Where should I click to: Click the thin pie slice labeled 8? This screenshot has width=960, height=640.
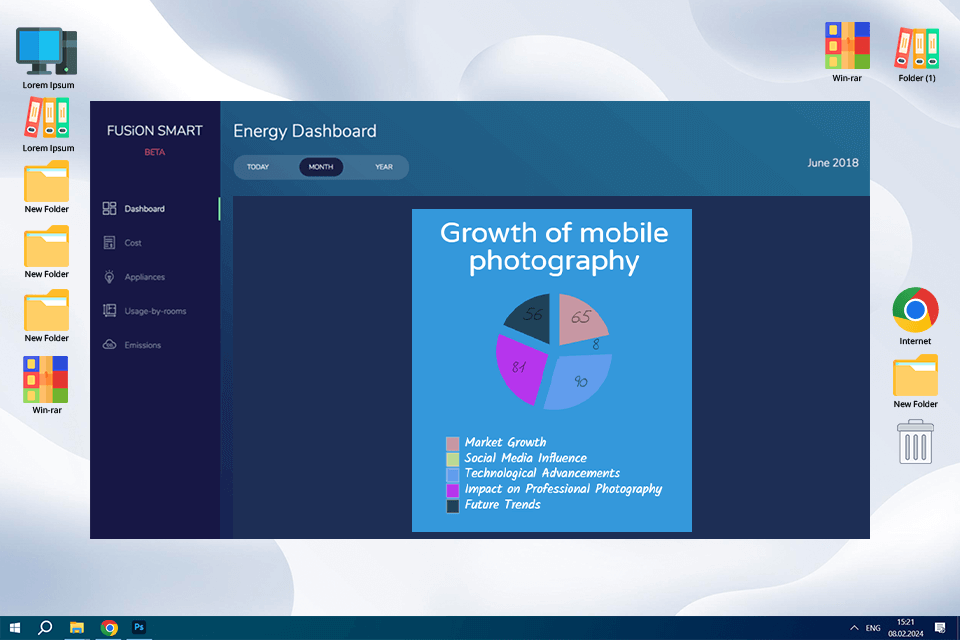595,345
